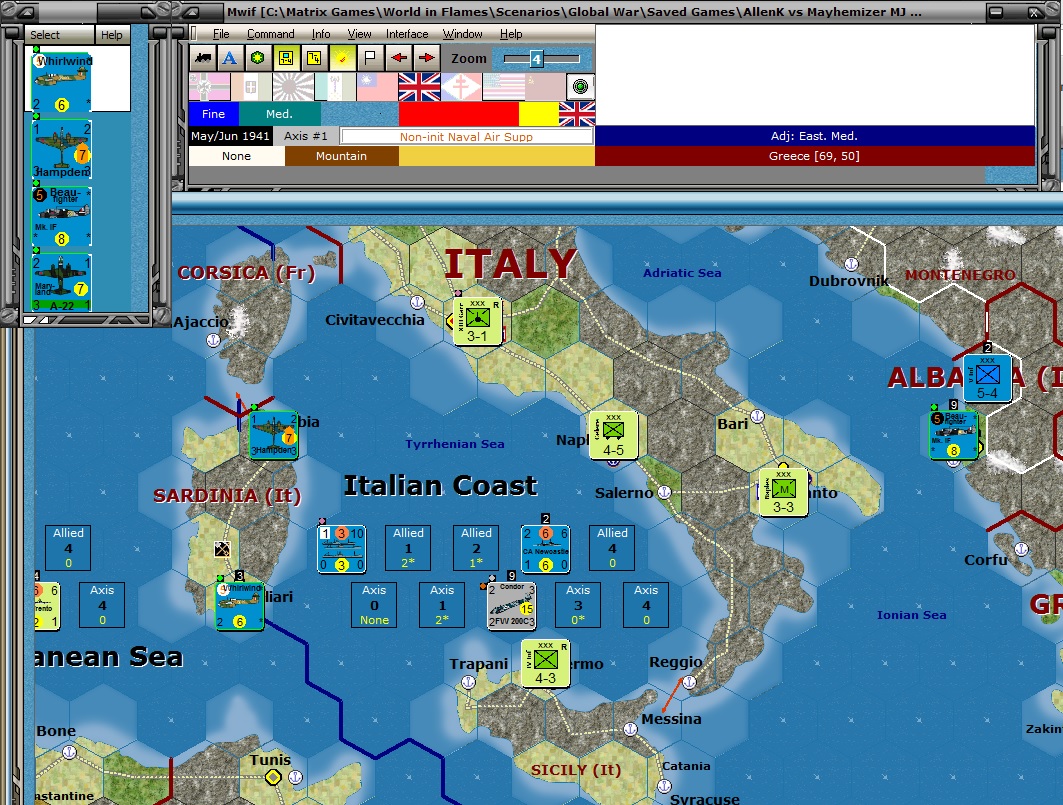
Task: Select the Italian flag in flag row
Action: click(x=251, y=87)
